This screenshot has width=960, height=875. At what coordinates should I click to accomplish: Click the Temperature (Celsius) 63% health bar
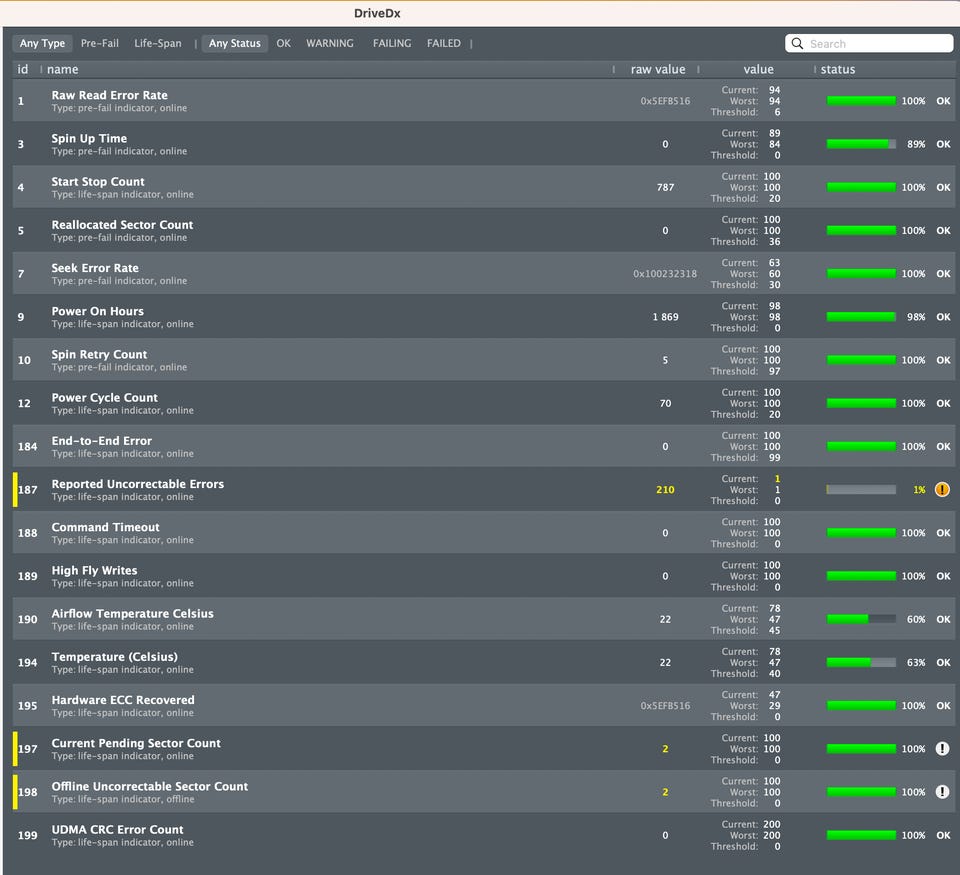click(x=861, y=662)
